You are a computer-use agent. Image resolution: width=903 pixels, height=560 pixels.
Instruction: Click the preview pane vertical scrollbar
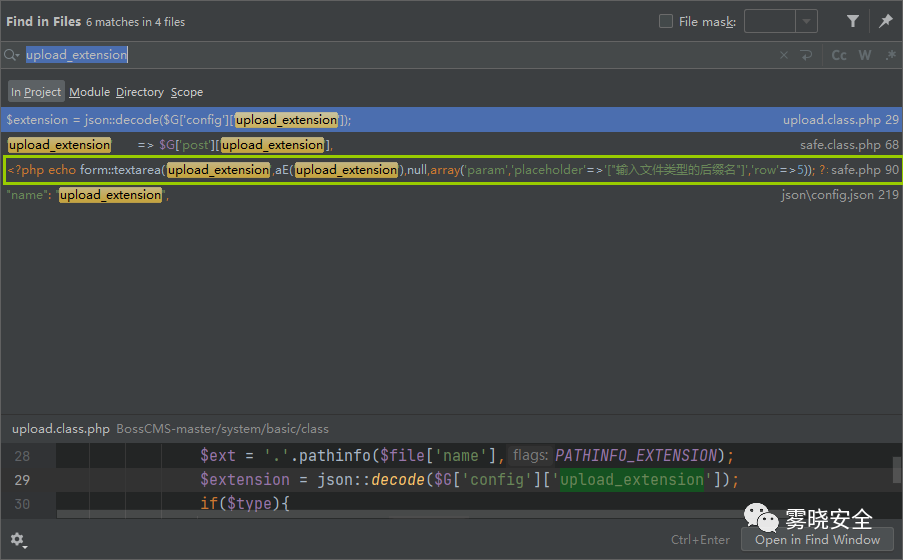click(897, 470)
